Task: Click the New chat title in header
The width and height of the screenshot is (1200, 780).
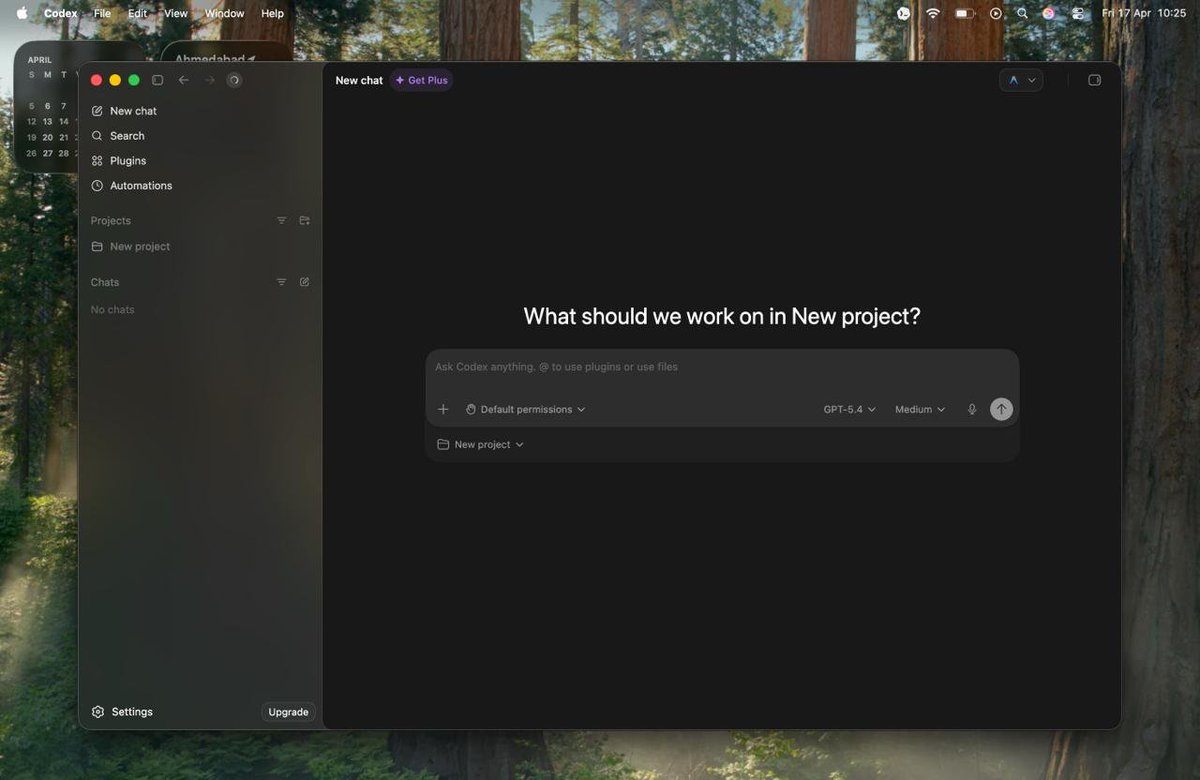Action: (x=359, y=80)
